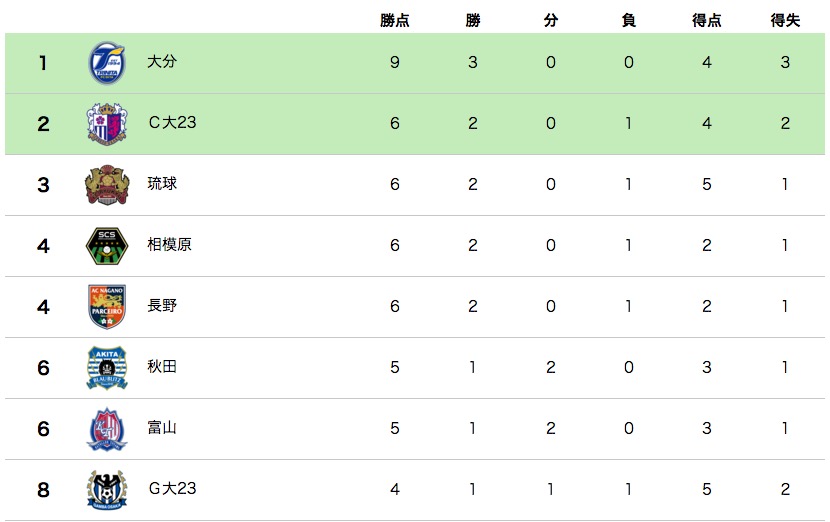Click the team name C大23
The height and width of the screenshot is (522, 830).
(x=172, y=123)
